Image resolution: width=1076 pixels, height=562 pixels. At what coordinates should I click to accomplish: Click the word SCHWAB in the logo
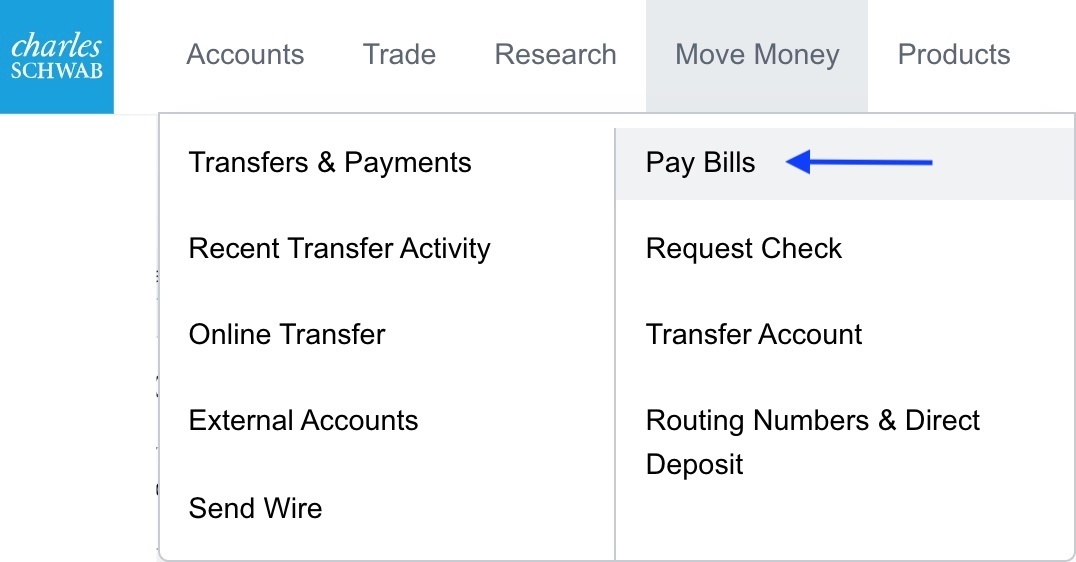tap(57, 72)
